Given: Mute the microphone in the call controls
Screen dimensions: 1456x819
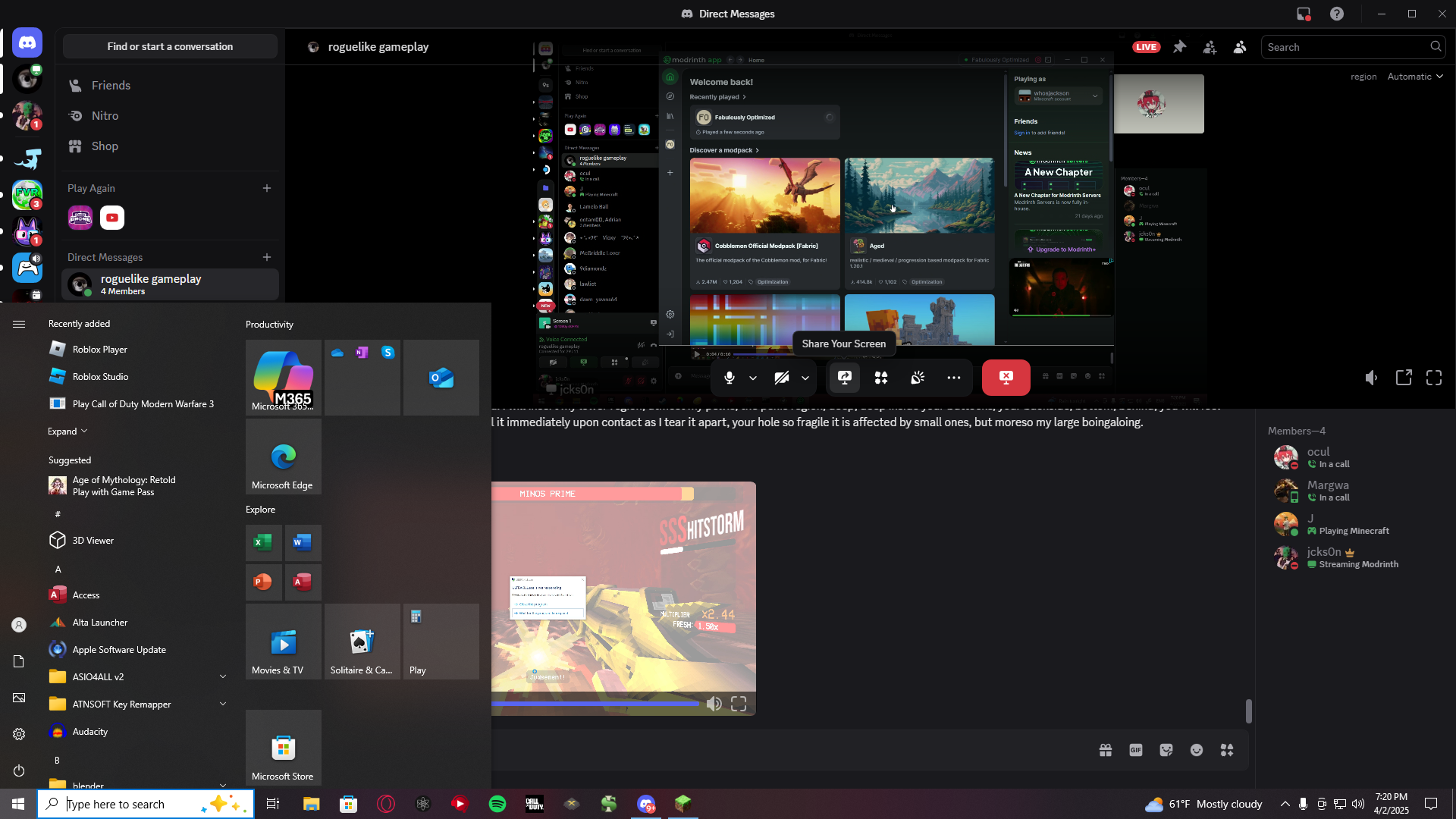Looking at the screenshot, I should click(729, 378).
